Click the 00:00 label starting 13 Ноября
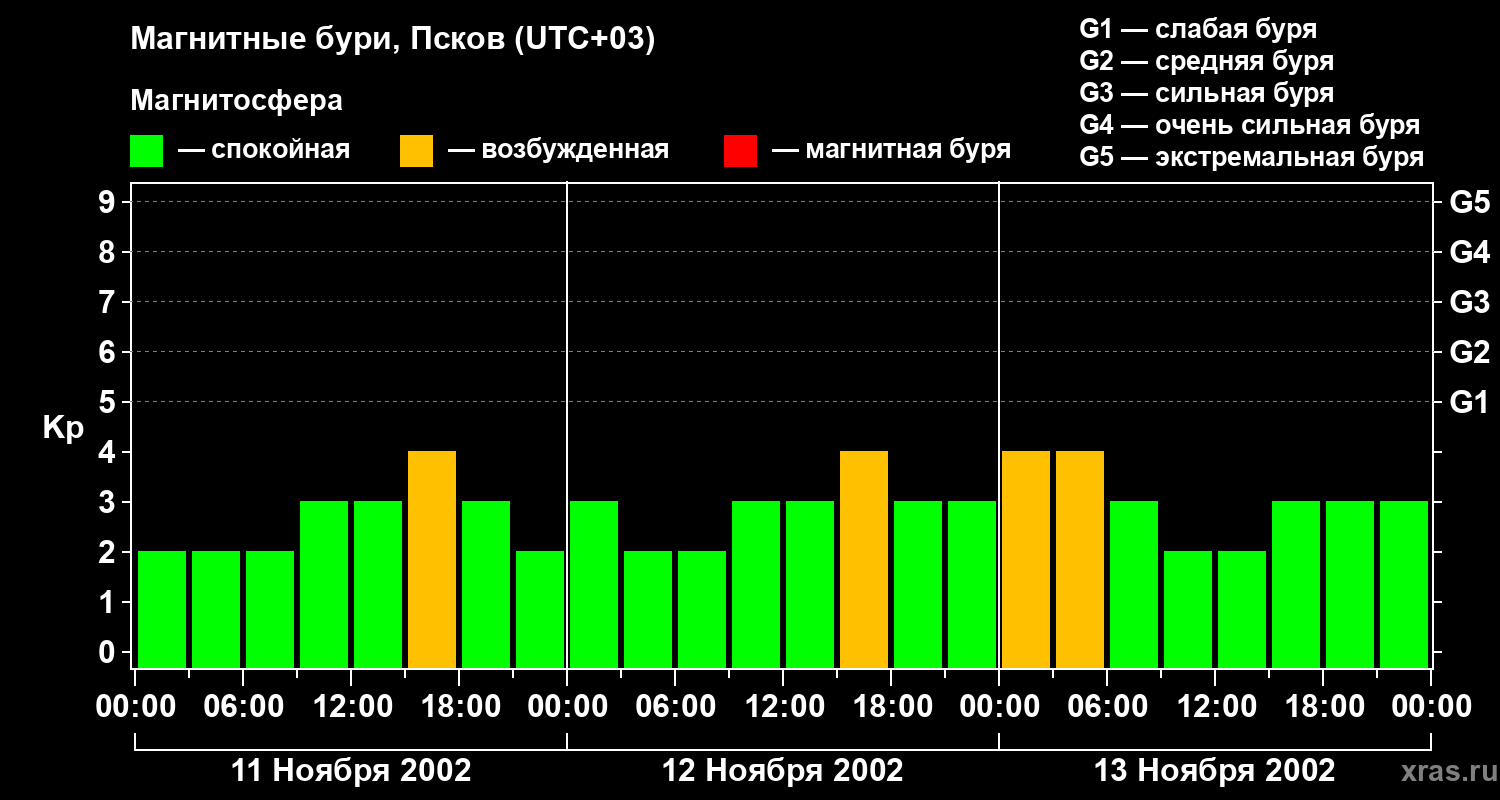The height and width of the screenshot is (800, 1500). pos(999,707)
